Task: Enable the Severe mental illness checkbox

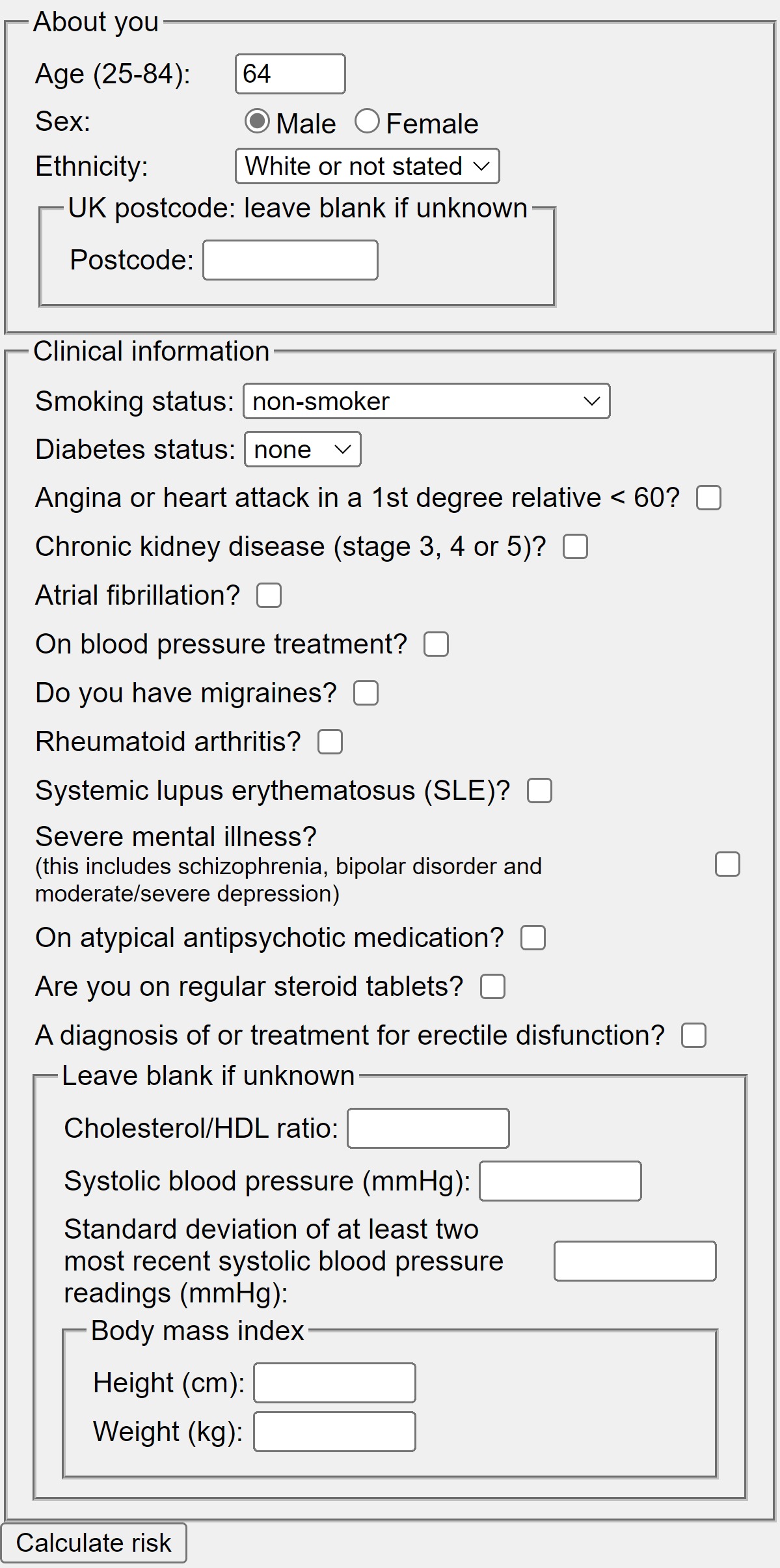Action: (727, 865)
